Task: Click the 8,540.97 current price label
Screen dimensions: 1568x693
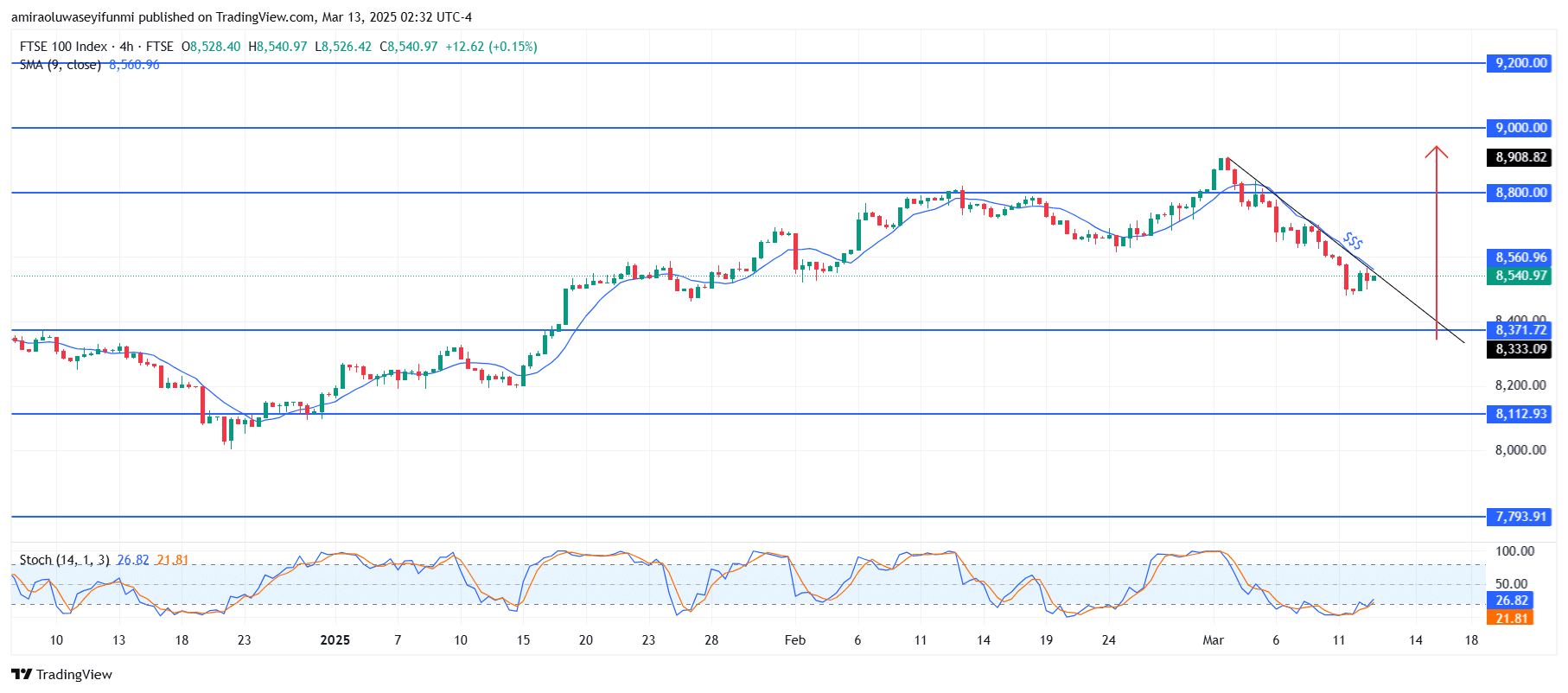Action: click(x=1520, y=276)
